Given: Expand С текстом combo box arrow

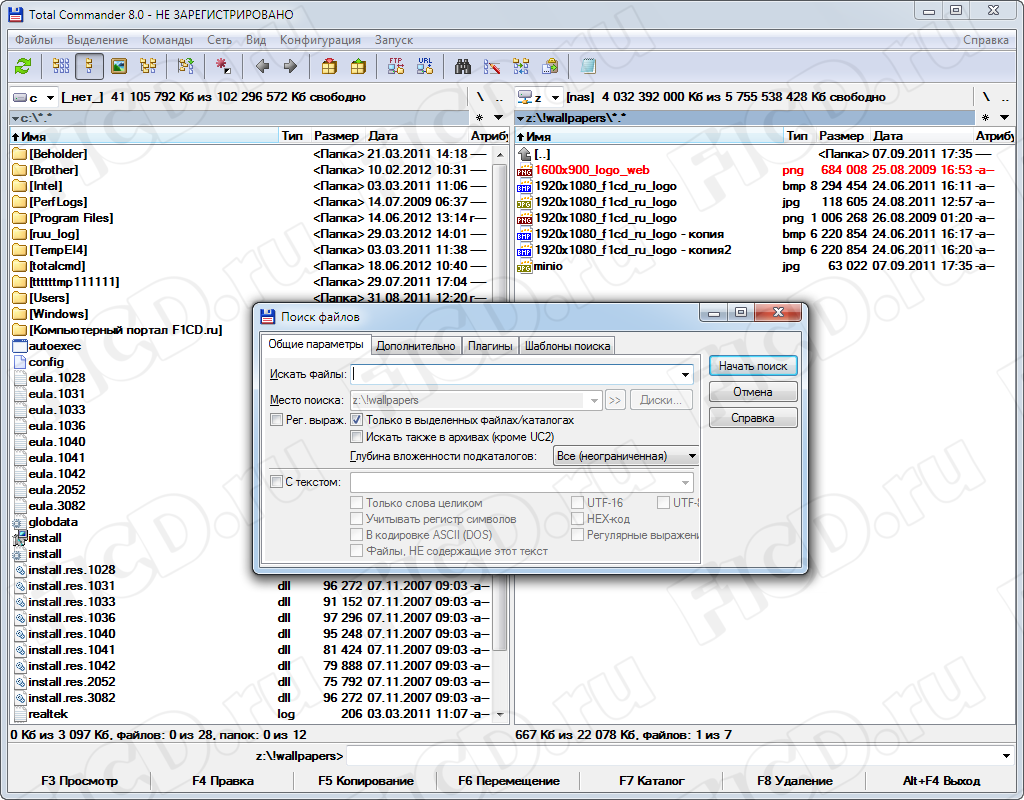Looking at the screenshot, I should point(685,483).
